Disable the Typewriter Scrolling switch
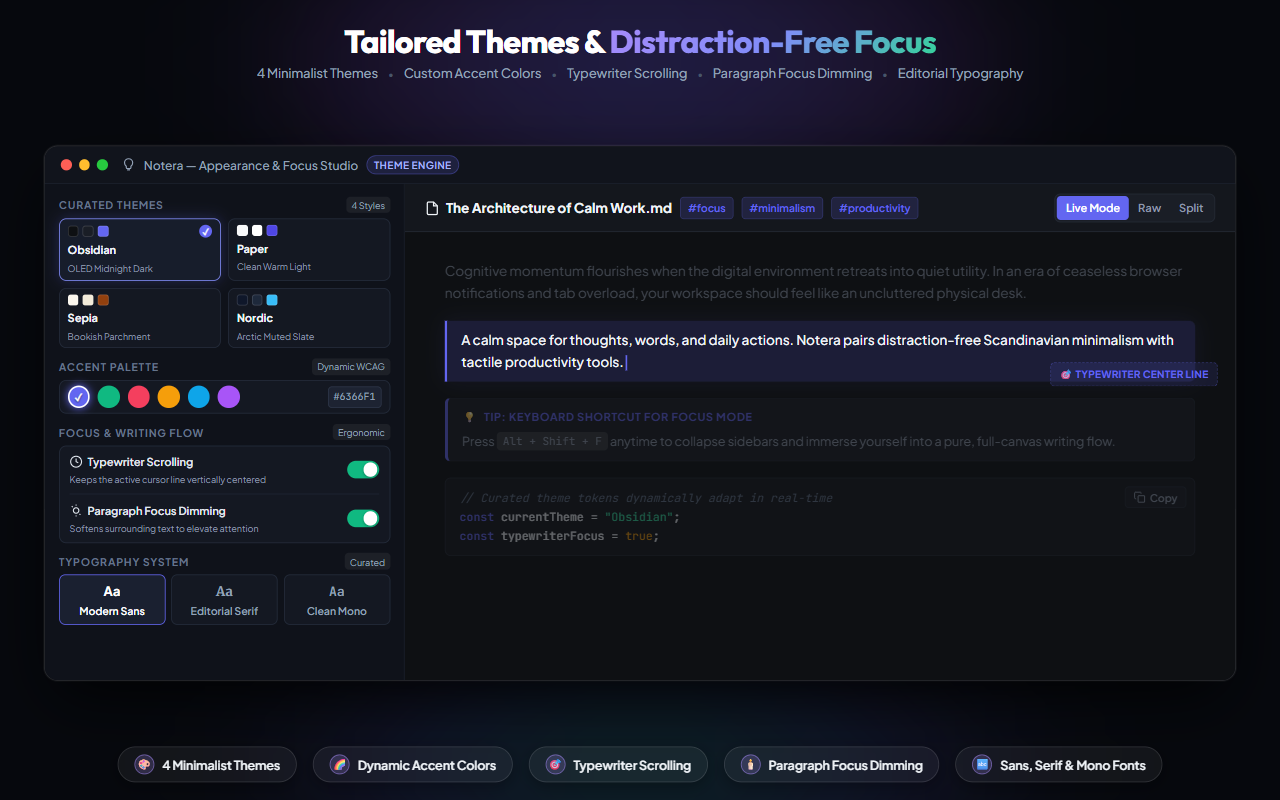Screen dimensions: 1280x800 click(x=363, y=469)
